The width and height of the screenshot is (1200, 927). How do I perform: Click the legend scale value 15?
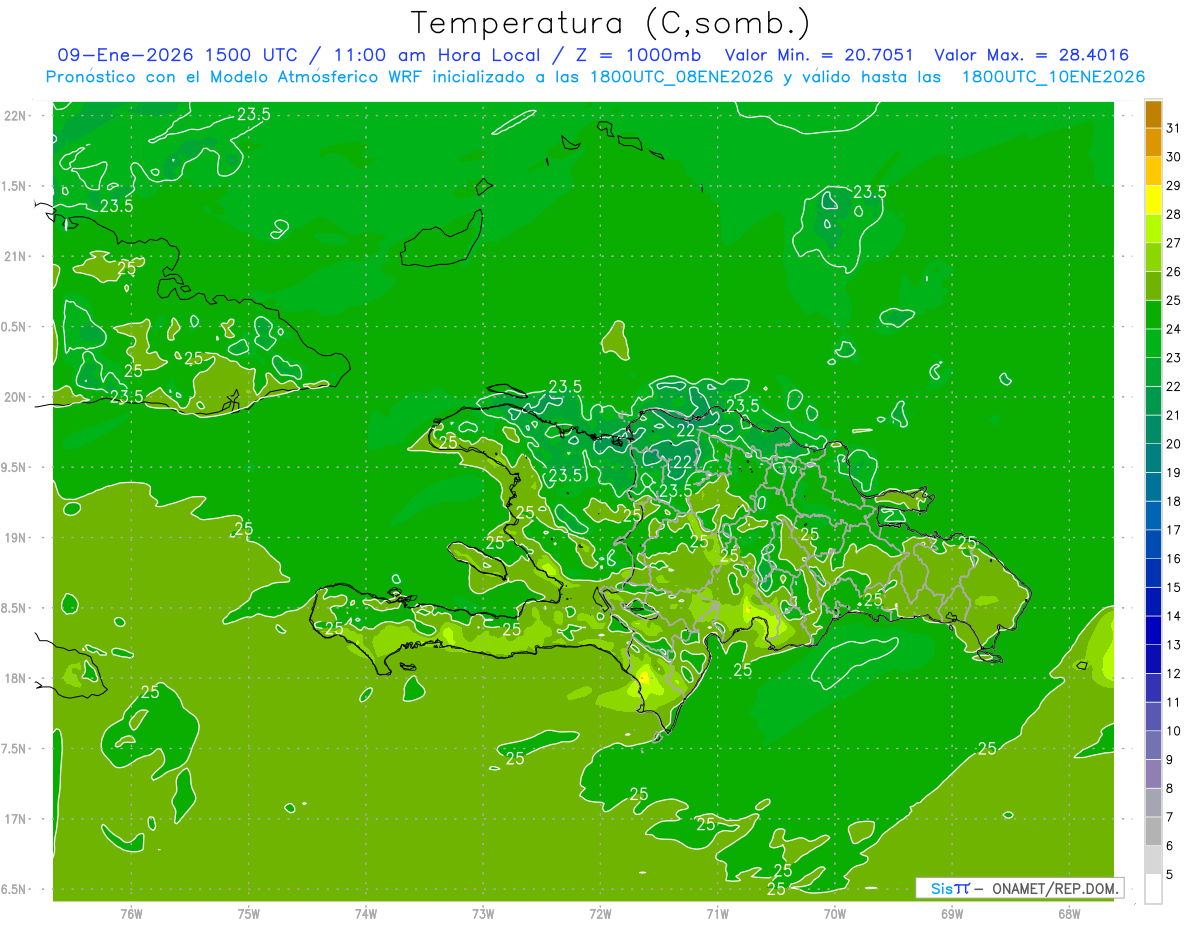1174,588
